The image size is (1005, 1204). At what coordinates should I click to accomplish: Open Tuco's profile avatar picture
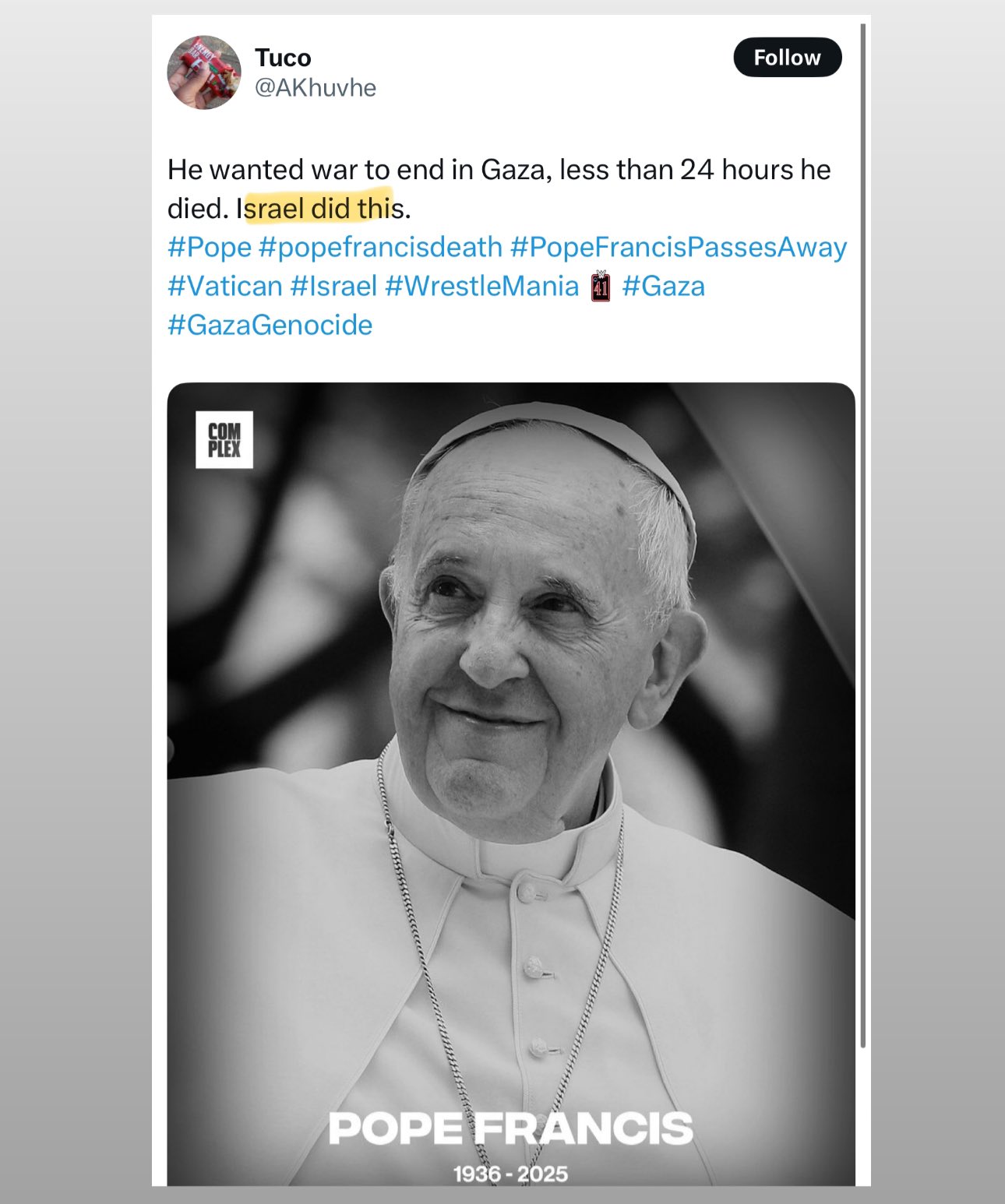pos(204,72)
